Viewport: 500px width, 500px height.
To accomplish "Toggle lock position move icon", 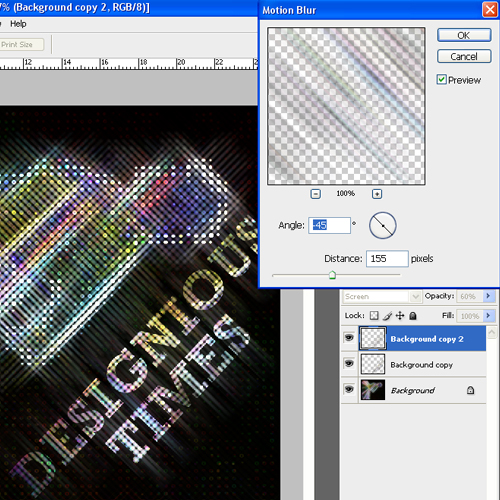I will [400, 315].
